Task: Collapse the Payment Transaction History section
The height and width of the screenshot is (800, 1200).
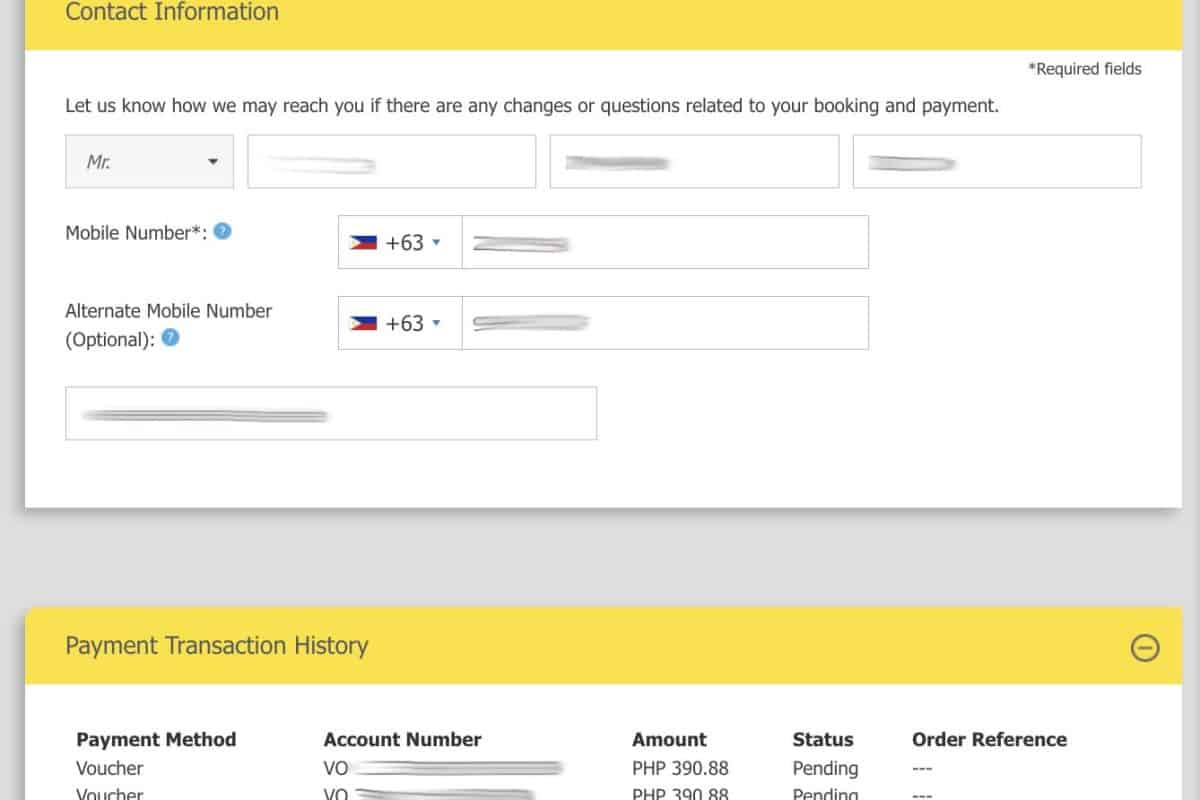Action: [x=1144, y=648]
